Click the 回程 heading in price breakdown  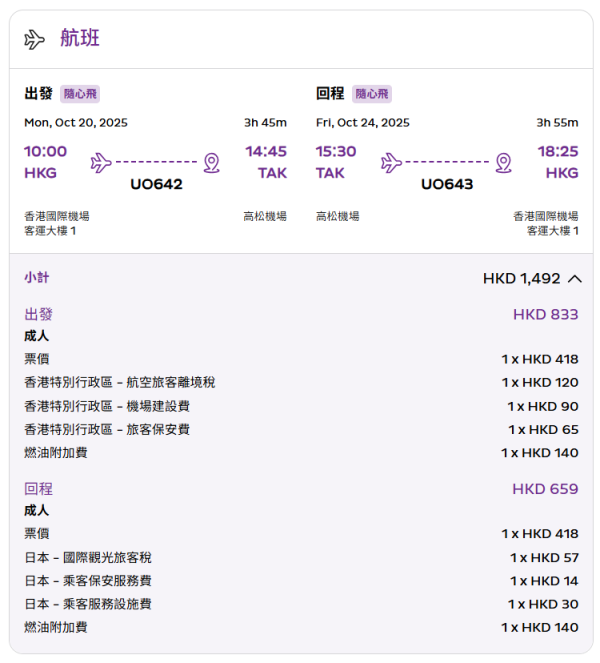point(38,489)
